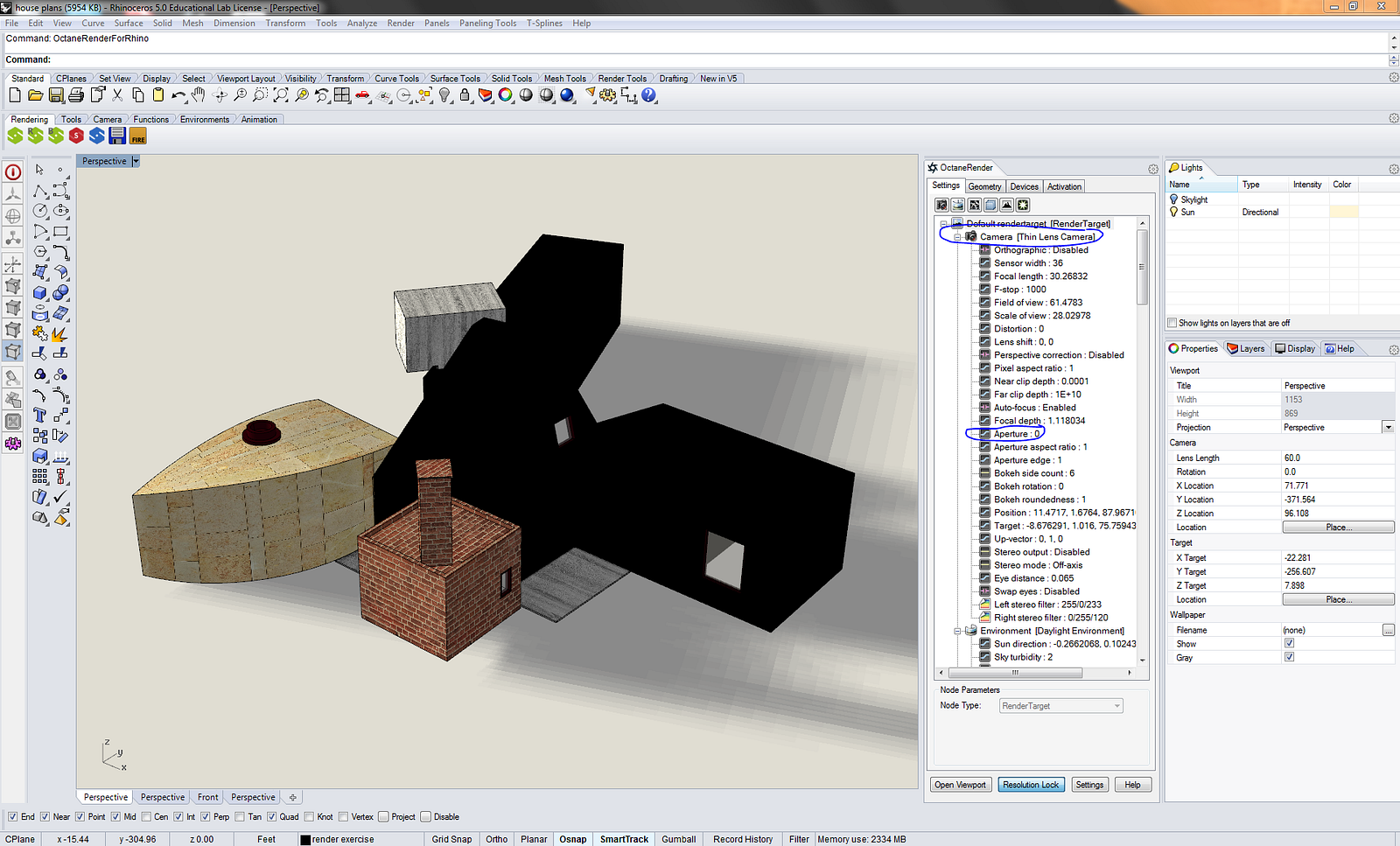
Task: Click the orange FIRE render icon
Action: point(137,136)
